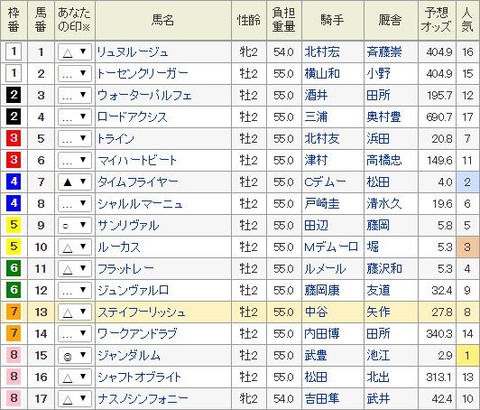Open horse page for リュヌルージュ
The image size is (480, 410).
[x=133, y=52]
